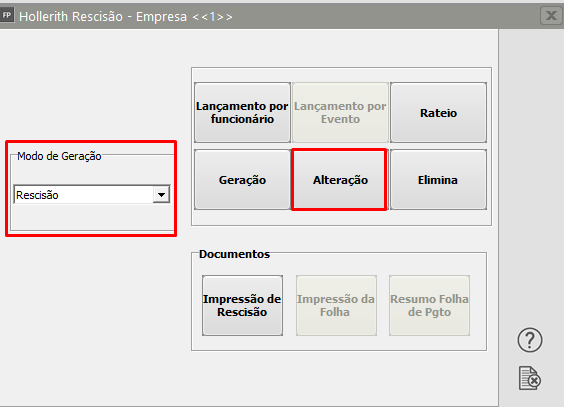
Task: Click the document cancel icon
Action: coord(530,378)
